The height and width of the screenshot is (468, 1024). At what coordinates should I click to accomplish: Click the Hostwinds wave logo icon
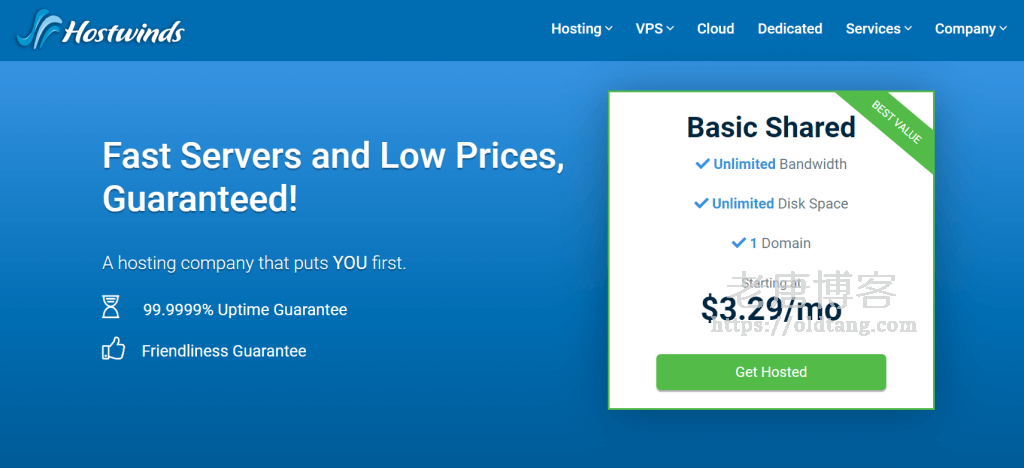coord(37,29)
